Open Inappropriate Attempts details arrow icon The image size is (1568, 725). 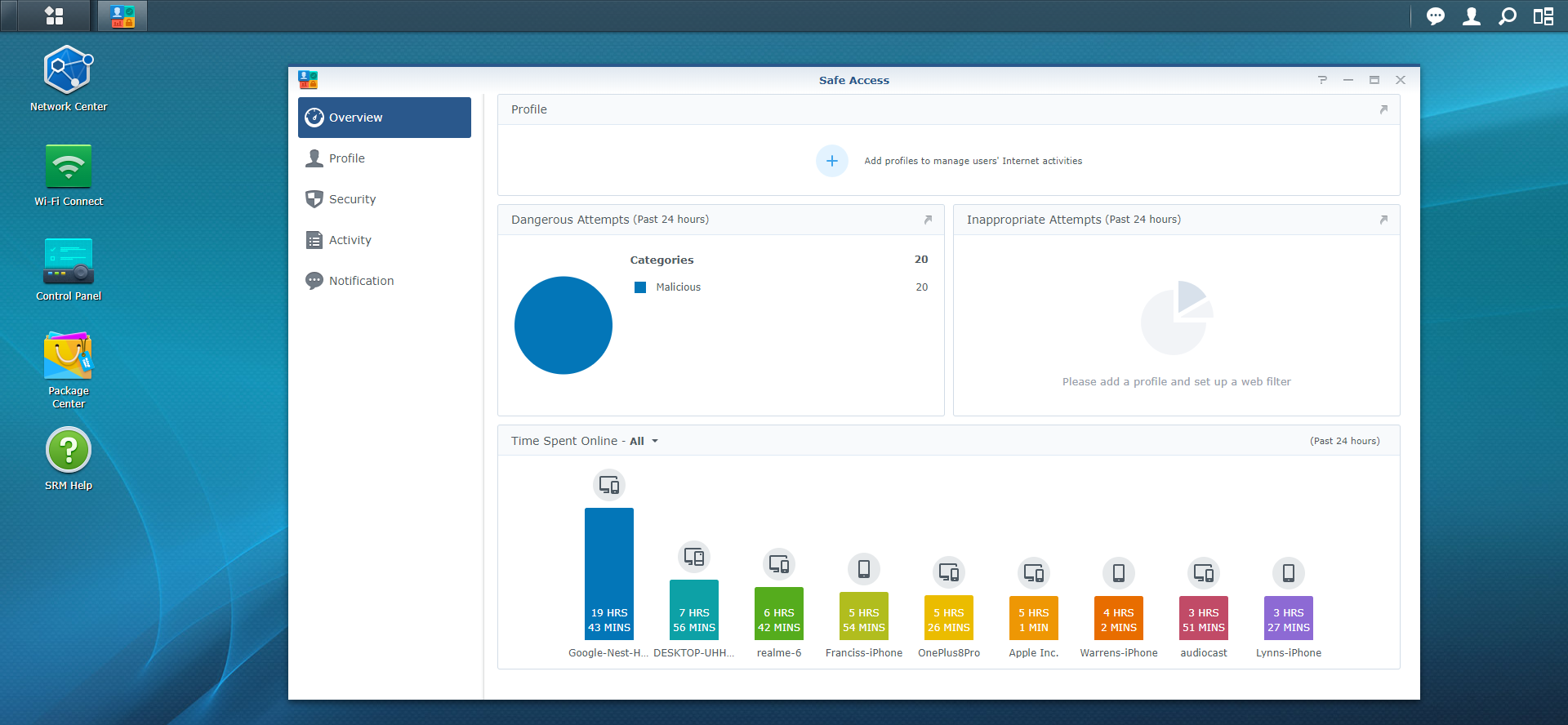[1383, 220]
